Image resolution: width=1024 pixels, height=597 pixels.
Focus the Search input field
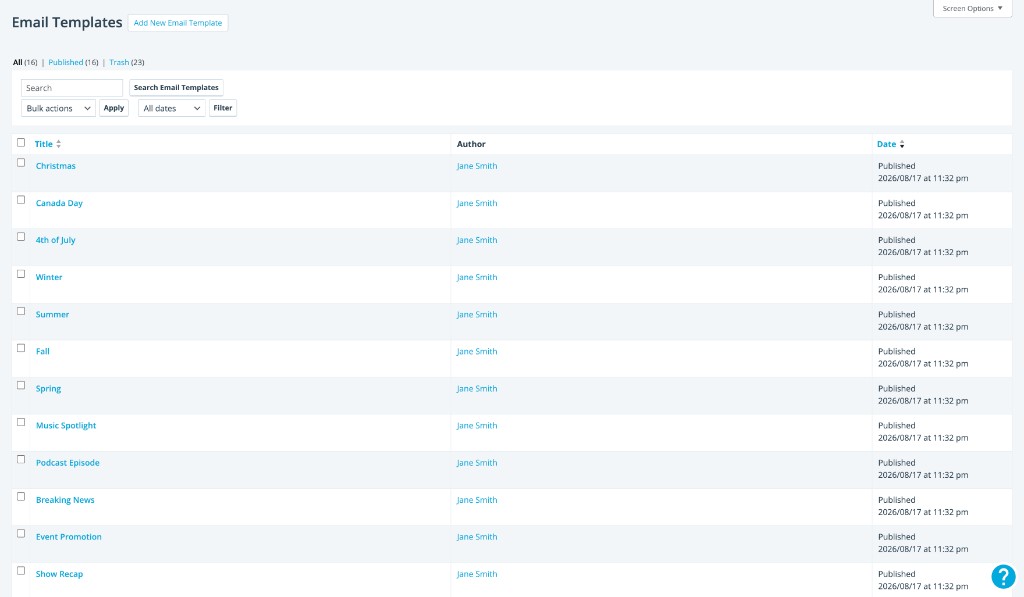[x=72, y=88]
